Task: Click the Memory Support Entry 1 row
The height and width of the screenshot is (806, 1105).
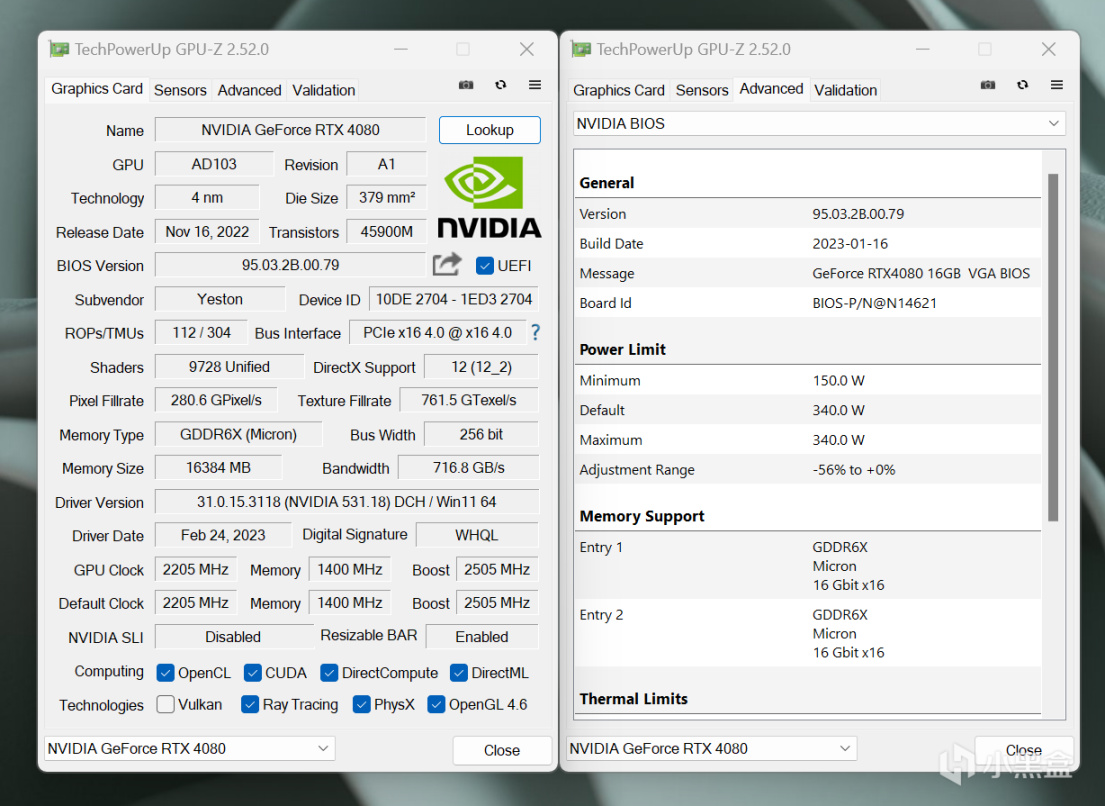Action: (808, 566)
